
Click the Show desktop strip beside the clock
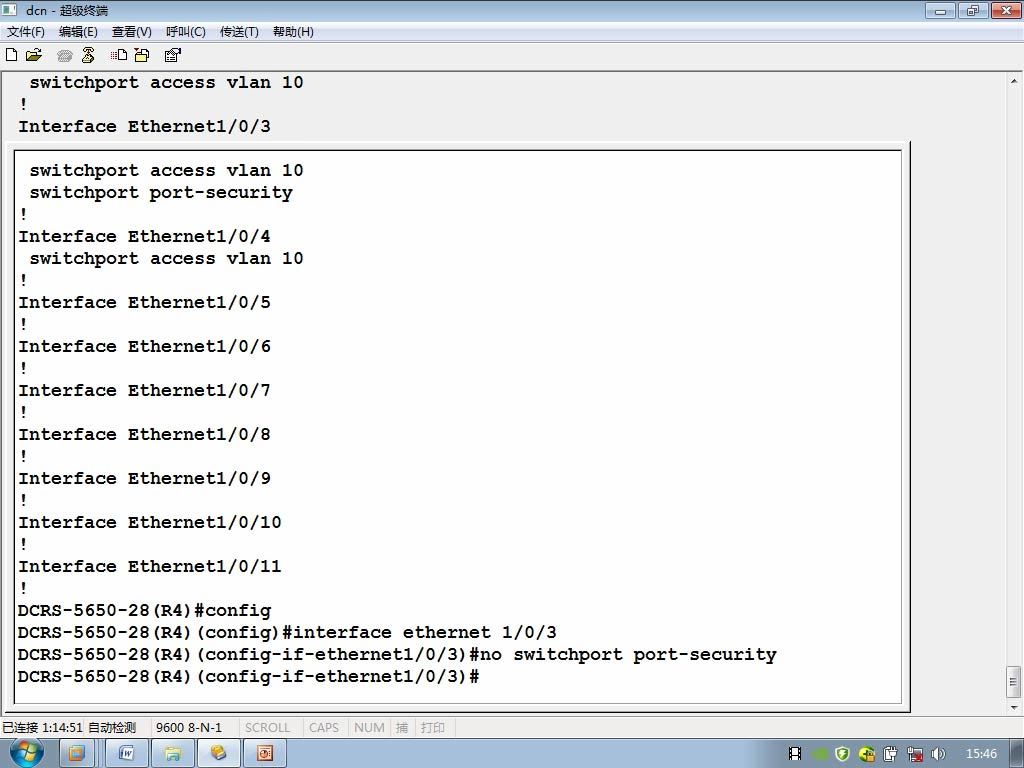1016,754
